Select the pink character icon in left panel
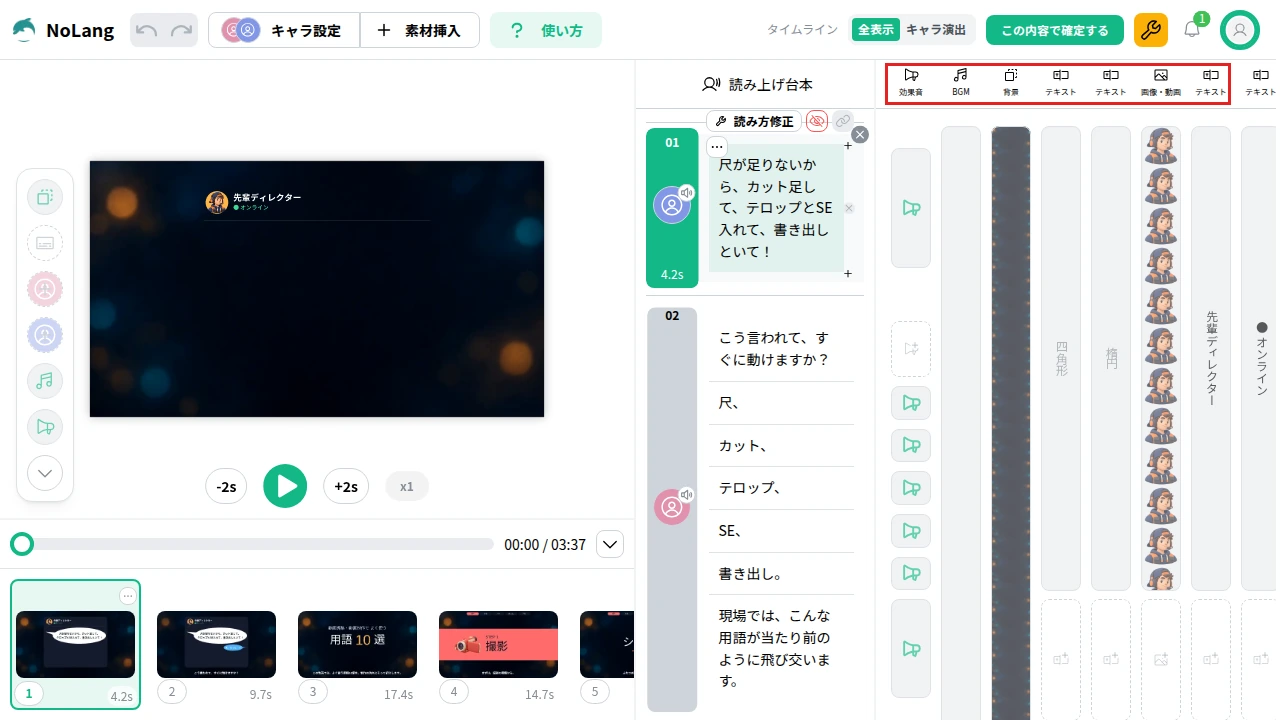The height and width of the screenshot is (720, 1280). pyautogui.click(x=45, y=289)
